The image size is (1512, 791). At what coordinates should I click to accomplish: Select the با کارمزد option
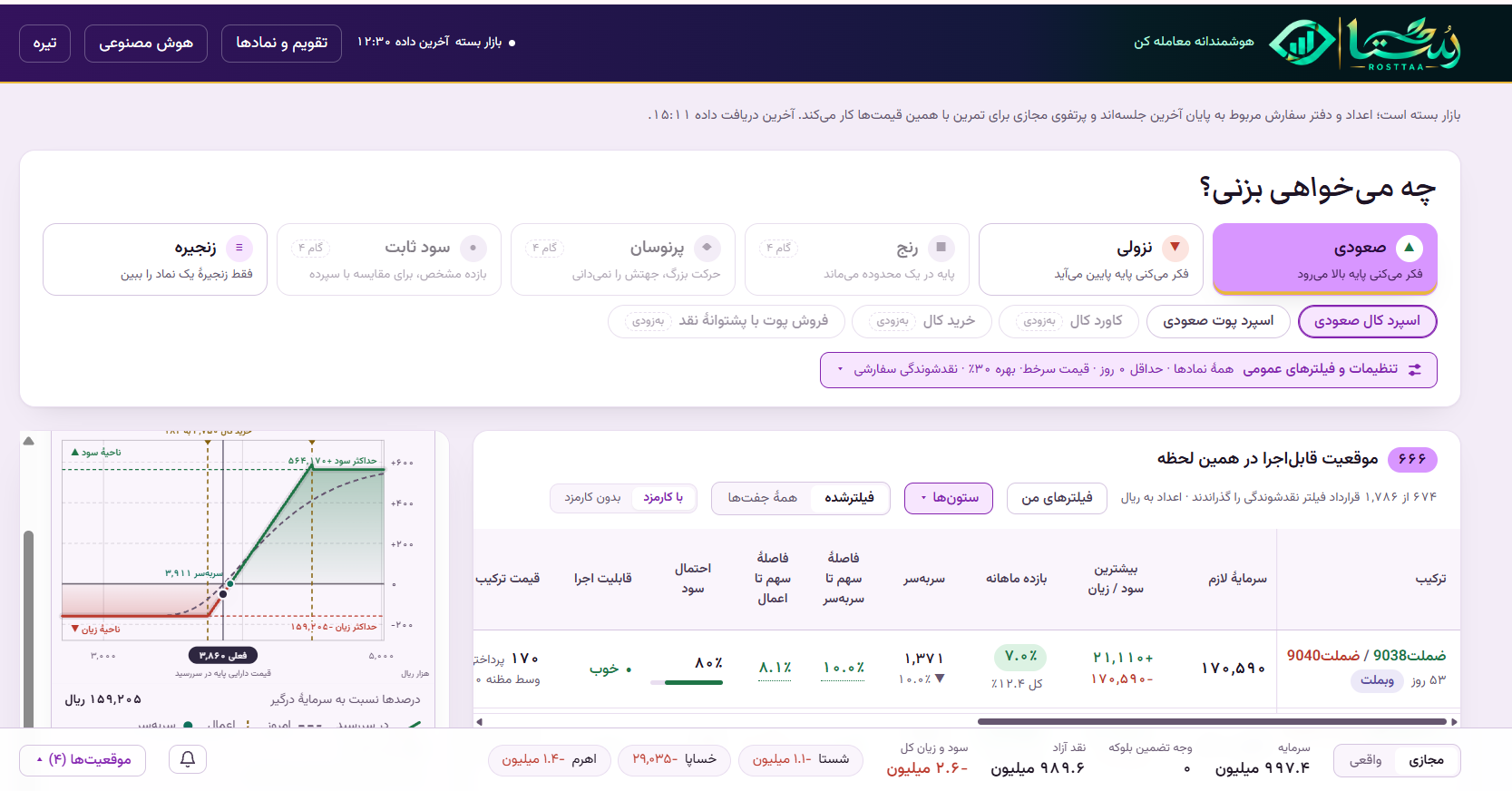coord(663,497)
